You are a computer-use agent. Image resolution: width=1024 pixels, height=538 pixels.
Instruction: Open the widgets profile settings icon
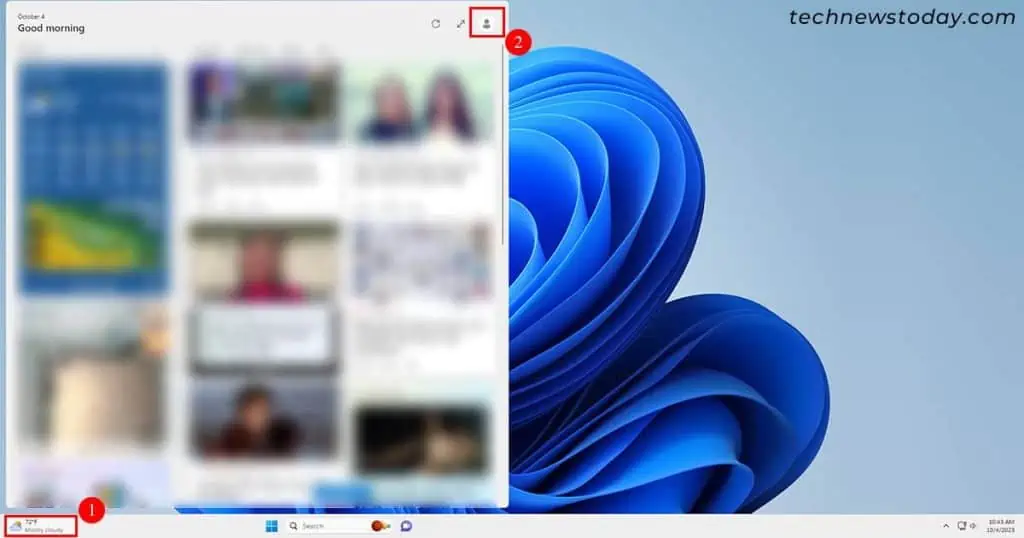(x=487, y=24)
